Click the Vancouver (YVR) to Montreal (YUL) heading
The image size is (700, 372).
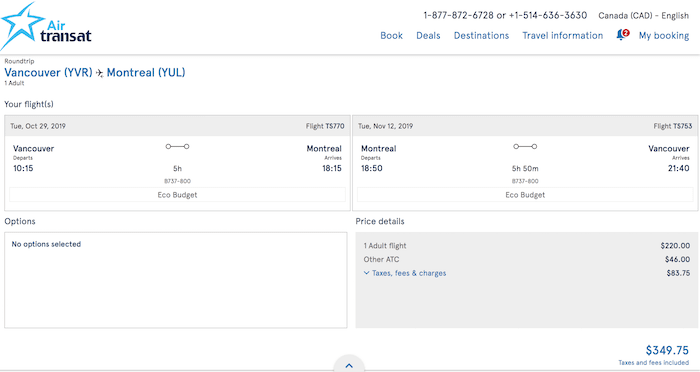click(x=95, y=73)
